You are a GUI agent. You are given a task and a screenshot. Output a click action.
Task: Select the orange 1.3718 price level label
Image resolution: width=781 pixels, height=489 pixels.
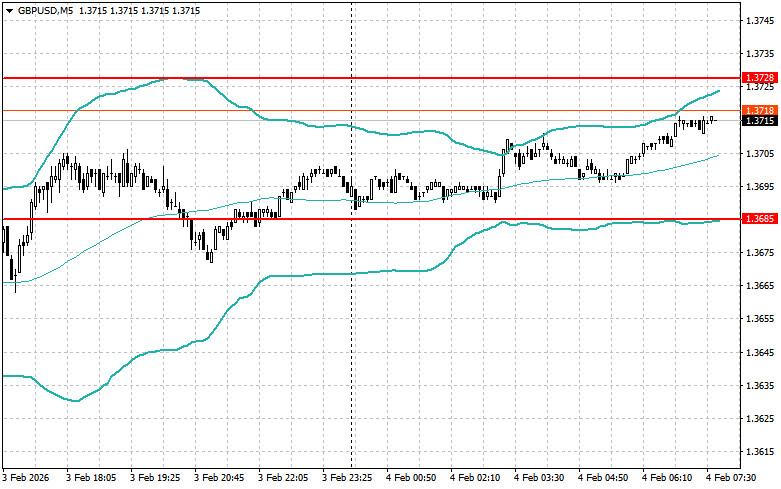point(760,111)
